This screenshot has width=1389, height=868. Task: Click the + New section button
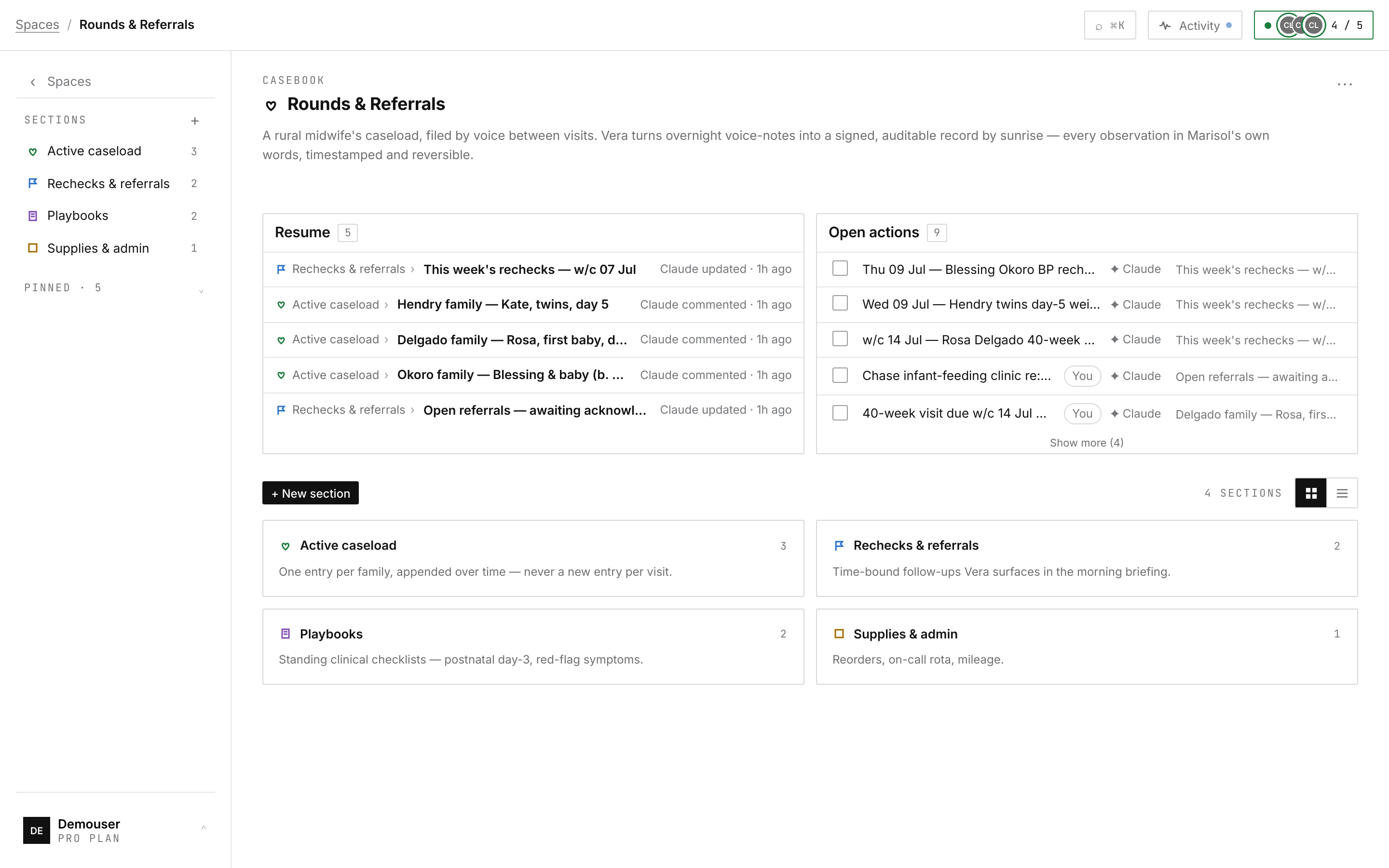pos(311,493)
